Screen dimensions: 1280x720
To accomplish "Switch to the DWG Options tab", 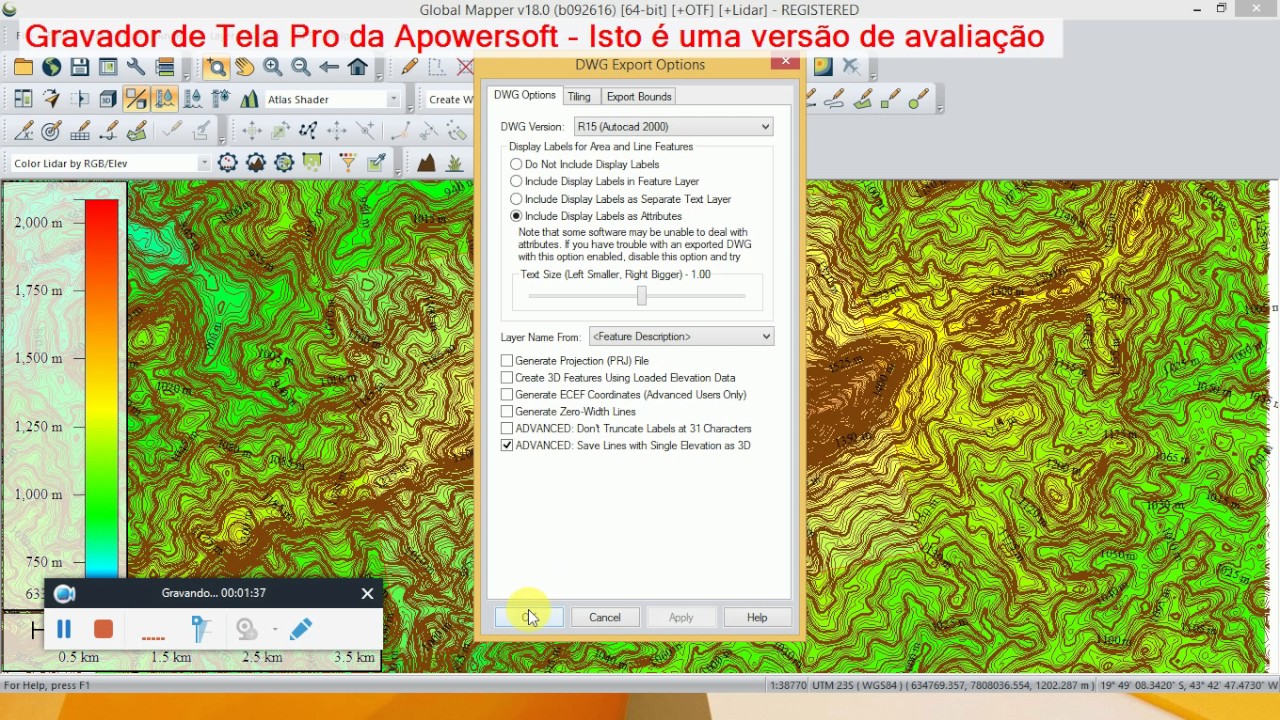I will [x=525, y=96].
